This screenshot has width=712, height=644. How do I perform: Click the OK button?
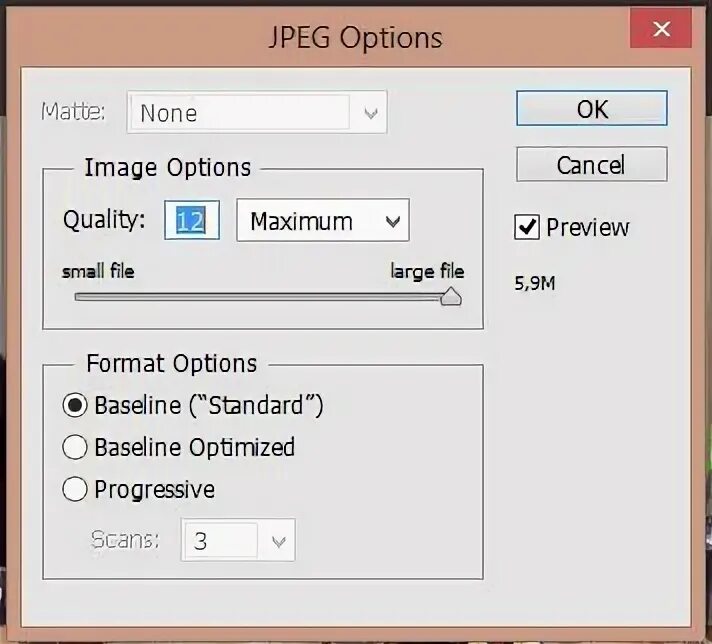pos(591,109)
